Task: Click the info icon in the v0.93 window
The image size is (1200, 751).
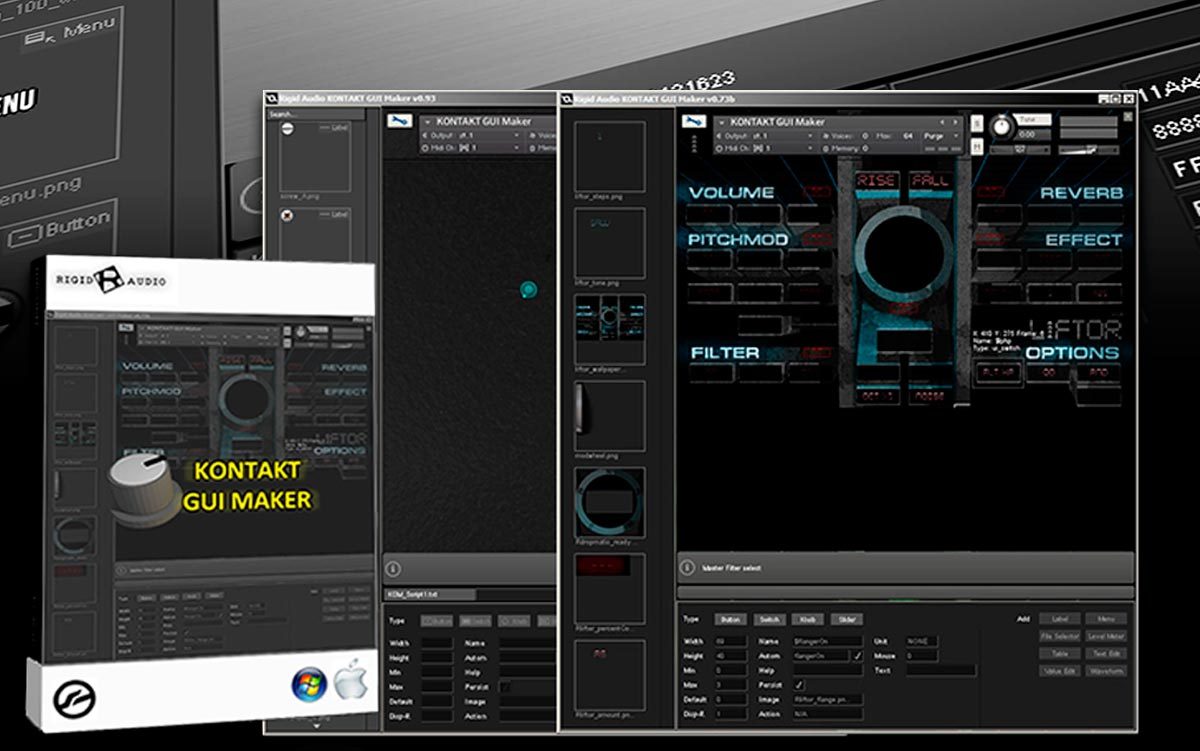Action: click(394, 567)
